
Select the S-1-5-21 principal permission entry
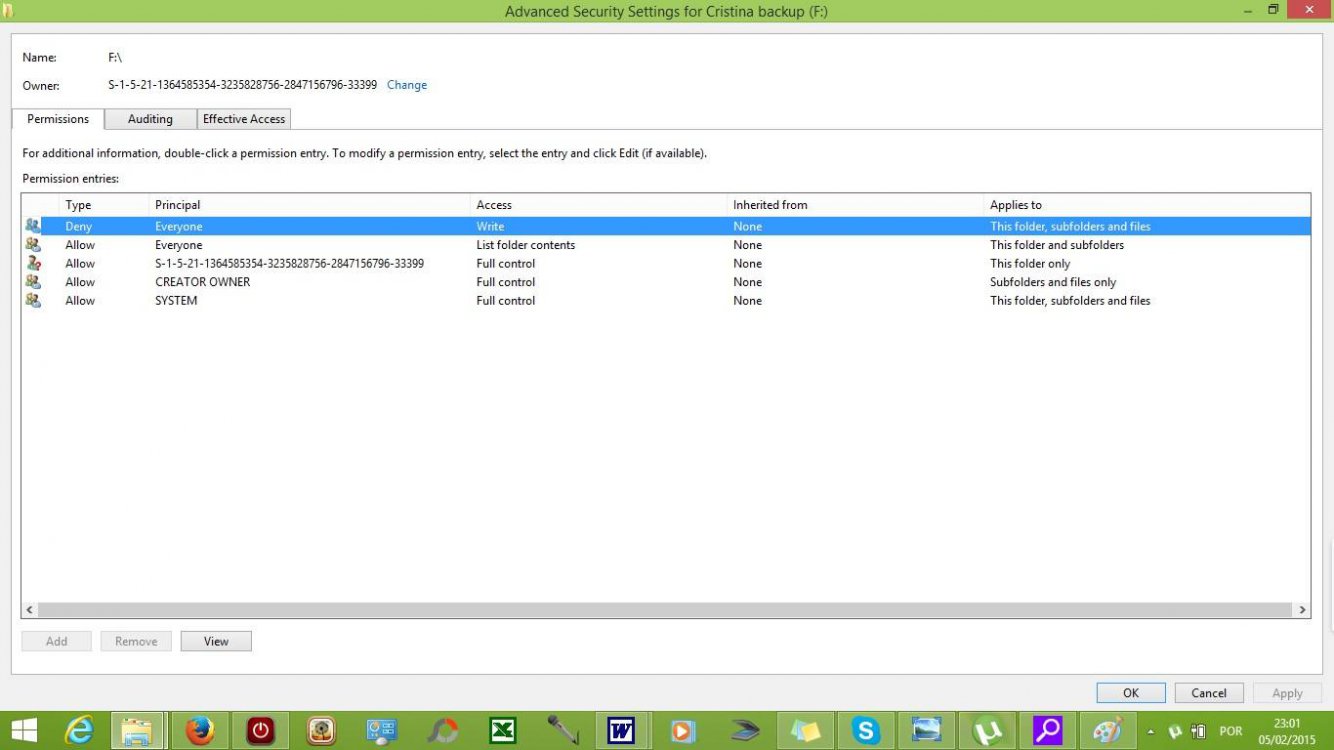[666, 263]
